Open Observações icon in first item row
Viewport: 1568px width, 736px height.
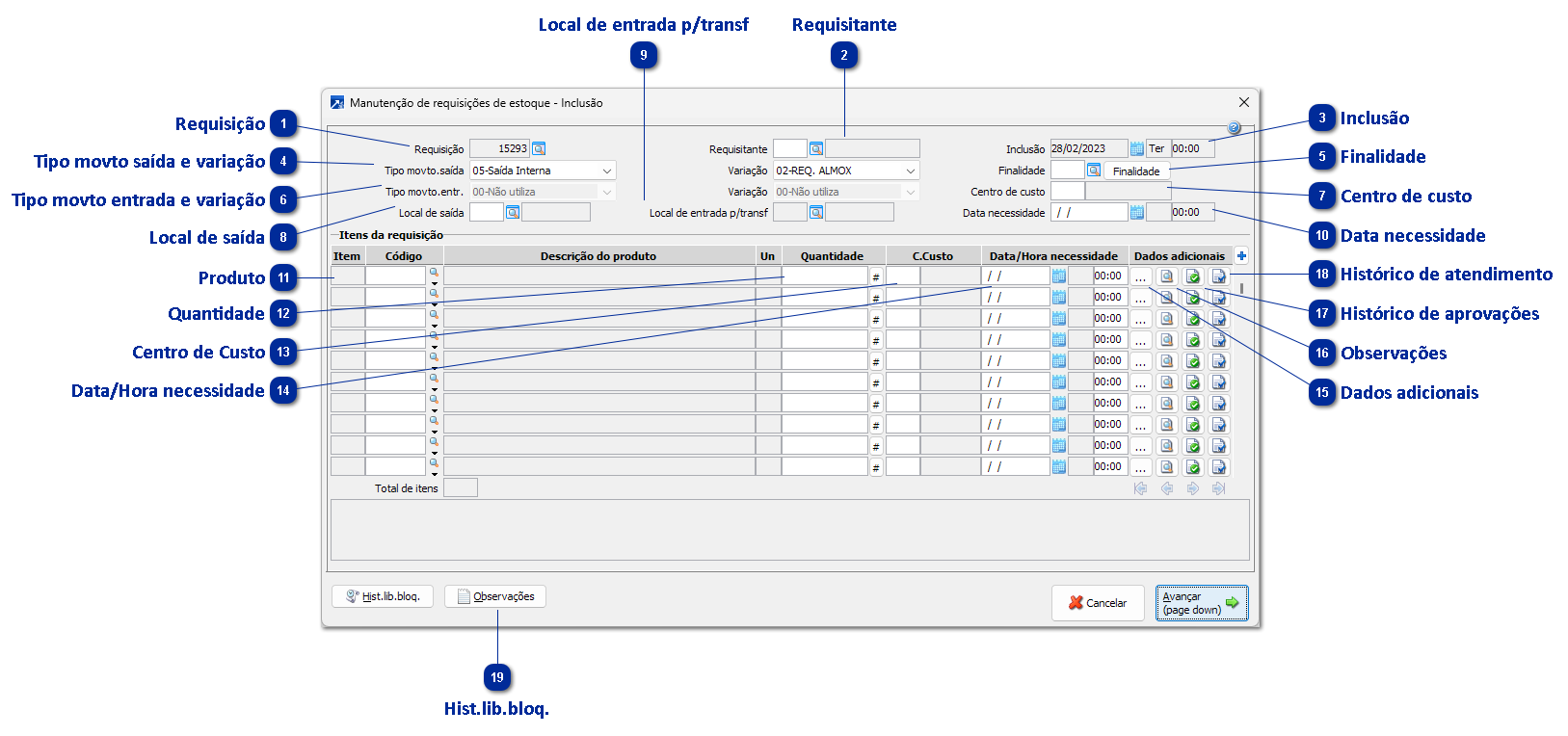pos(1167,276)
